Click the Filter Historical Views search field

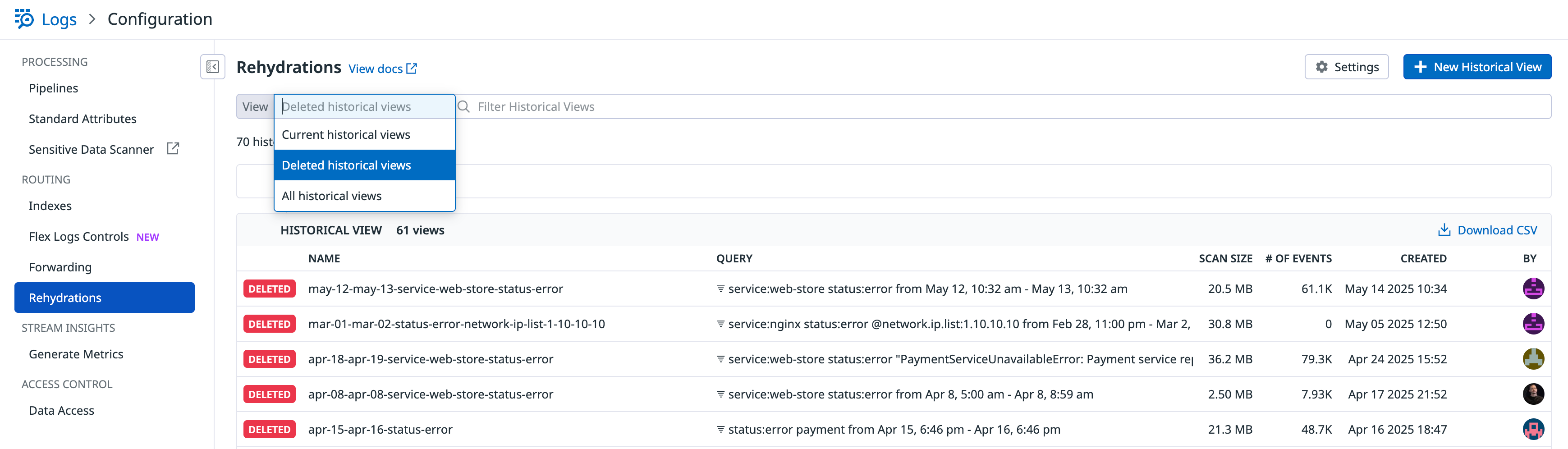tap(1004, 106)
